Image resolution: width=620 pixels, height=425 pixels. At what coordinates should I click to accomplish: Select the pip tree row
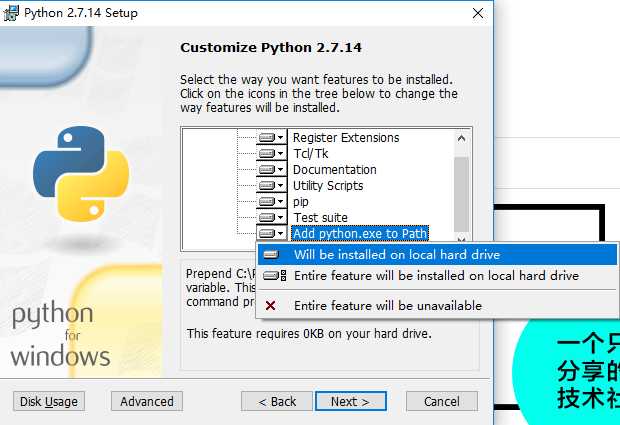[x=301, y=202]
